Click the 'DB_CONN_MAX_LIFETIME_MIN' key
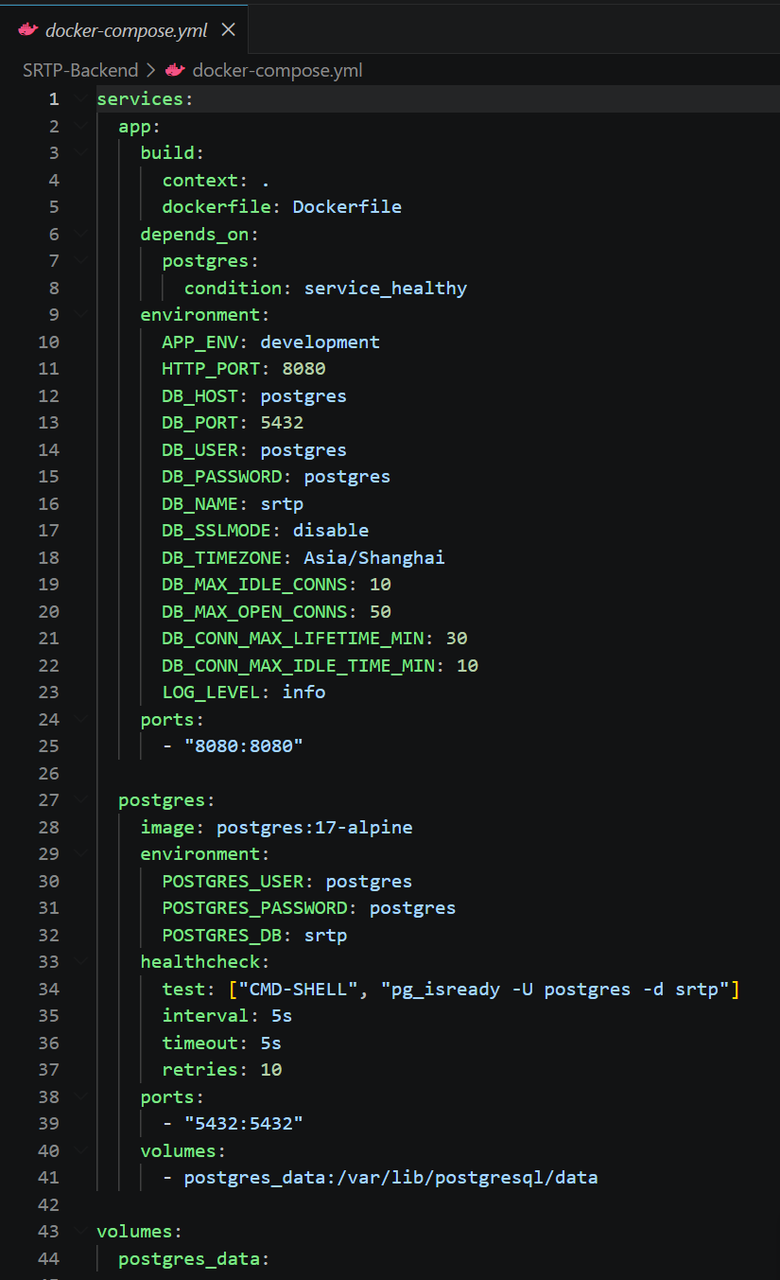 292,639
